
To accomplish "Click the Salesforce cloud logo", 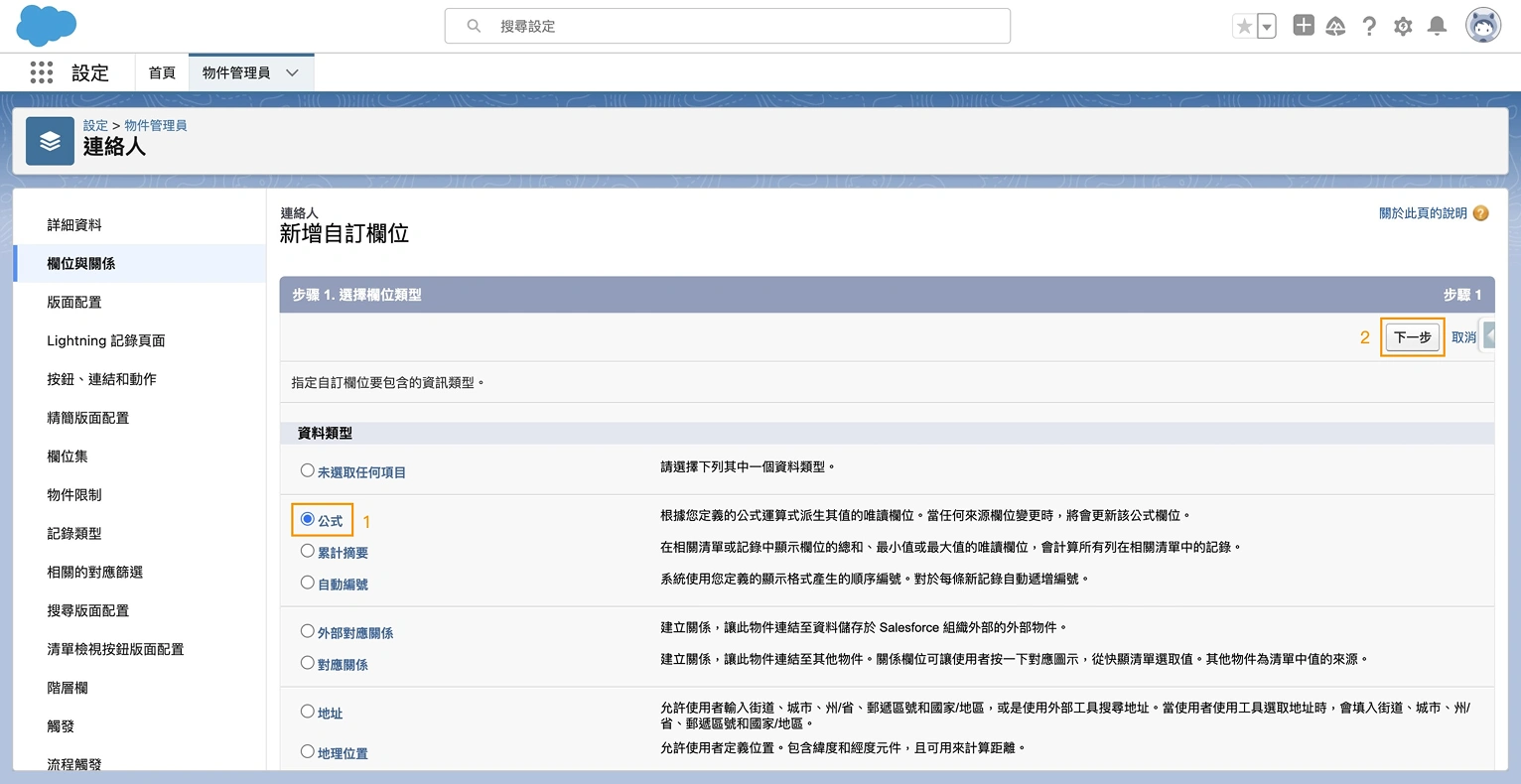I will point(41,25).
